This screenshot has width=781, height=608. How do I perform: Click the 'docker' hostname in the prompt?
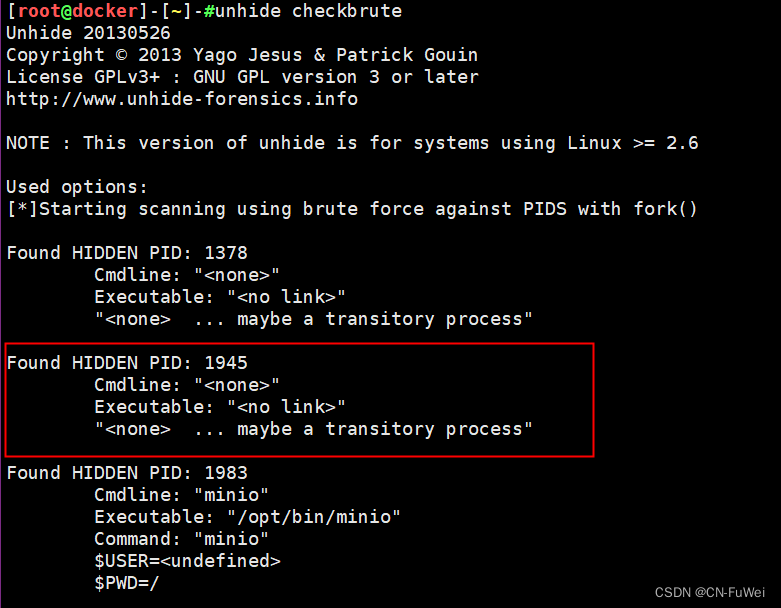pyautogui.click(x=105, y=11)
